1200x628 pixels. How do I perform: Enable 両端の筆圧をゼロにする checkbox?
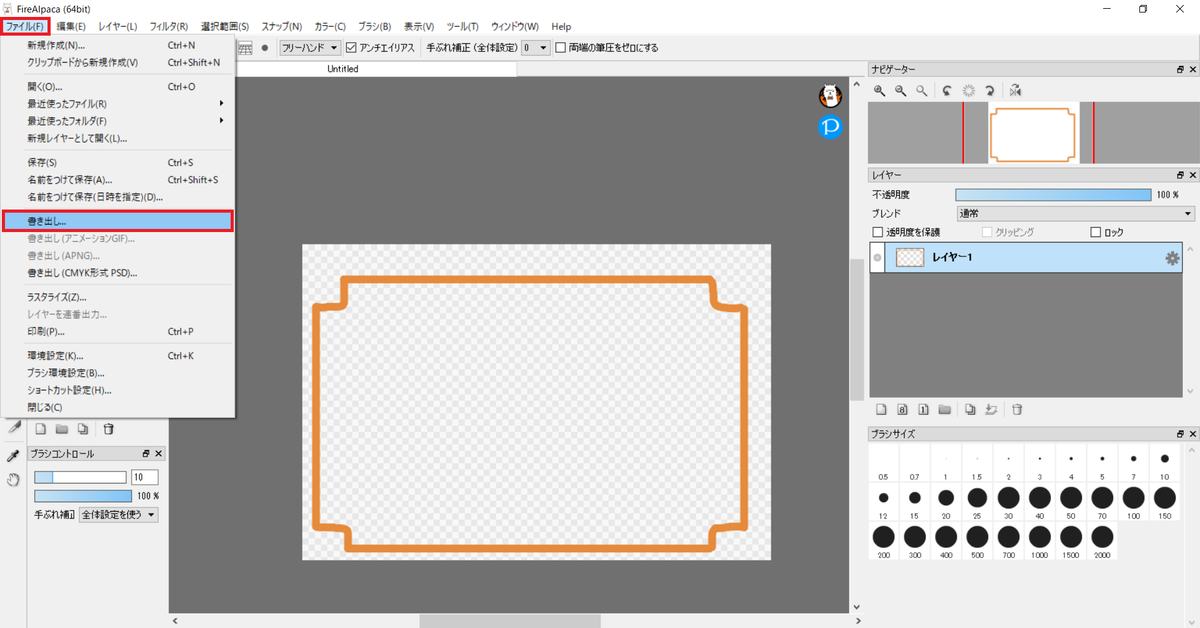561,47
